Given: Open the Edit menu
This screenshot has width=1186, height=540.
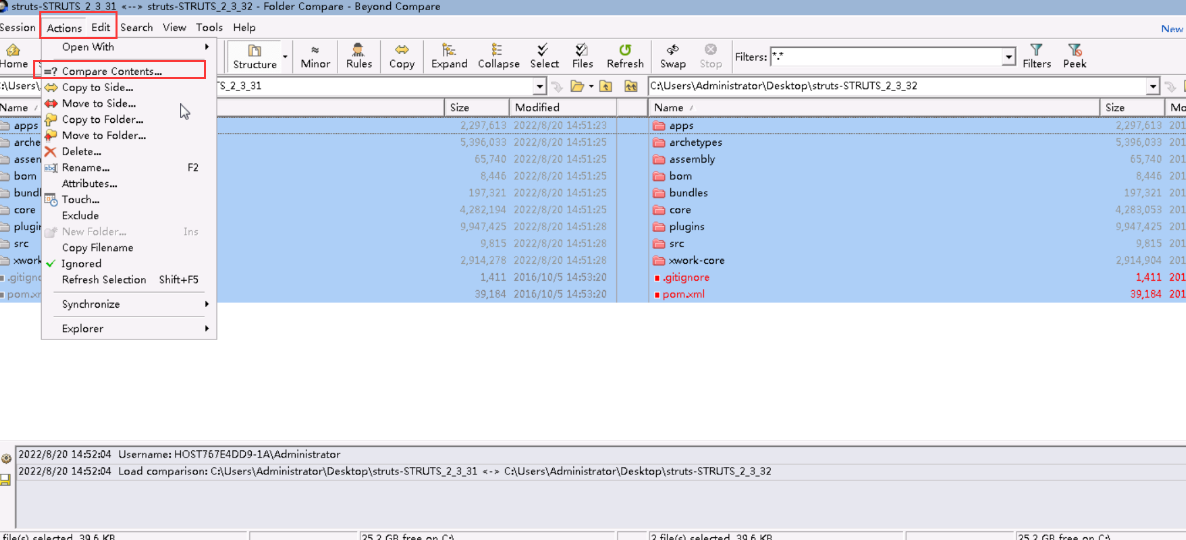Looking at the screenshot, I should [x=101, y=27].
